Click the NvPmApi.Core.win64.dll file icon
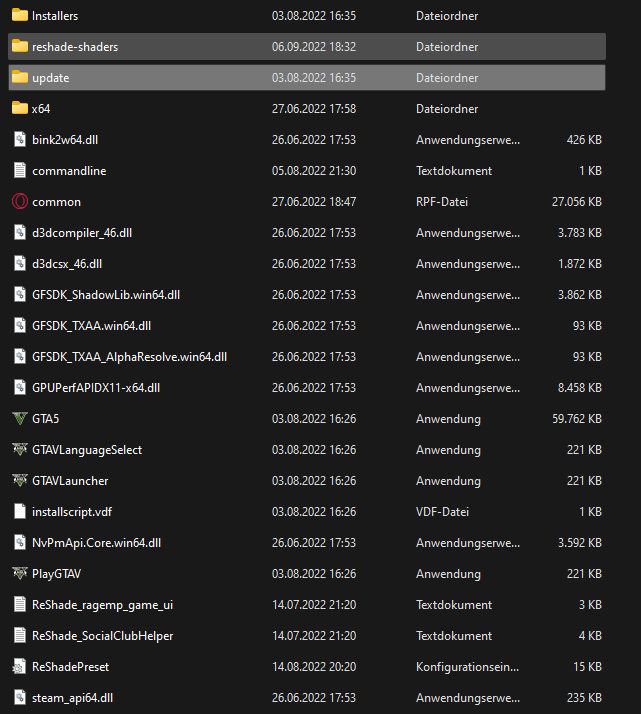641x714 pixels. point(20,542)
